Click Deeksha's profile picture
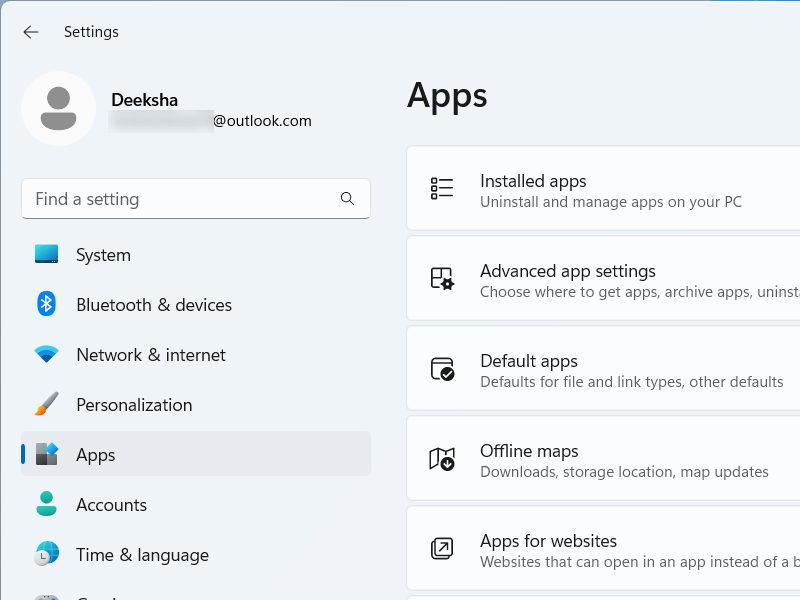 (x=58, y=110)
